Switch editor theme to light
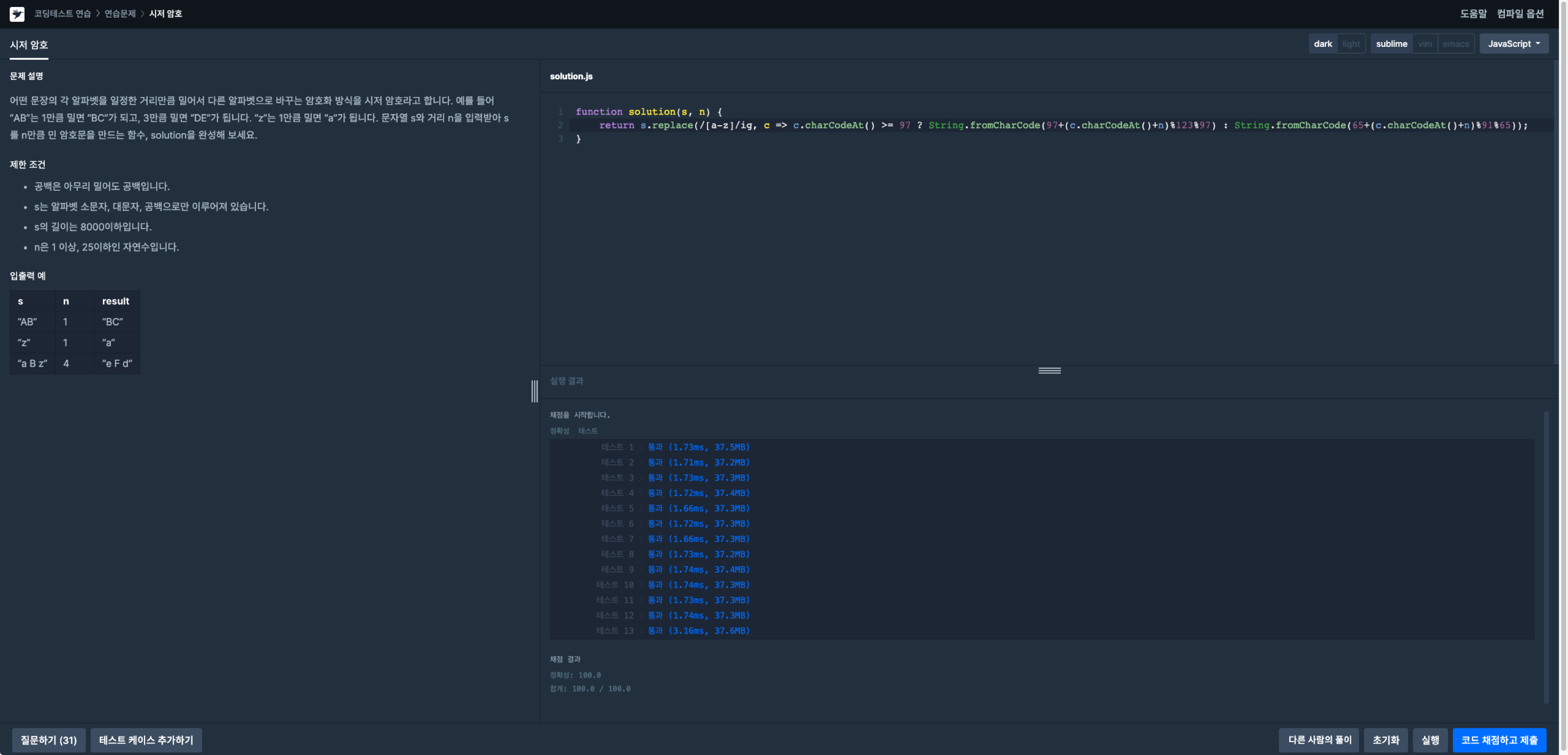 (1350, 44)
